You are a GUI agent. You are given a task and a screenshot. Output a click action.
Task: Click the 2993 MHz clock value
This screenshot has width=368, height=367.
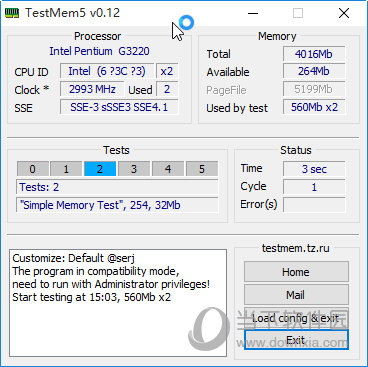point(92,89)
